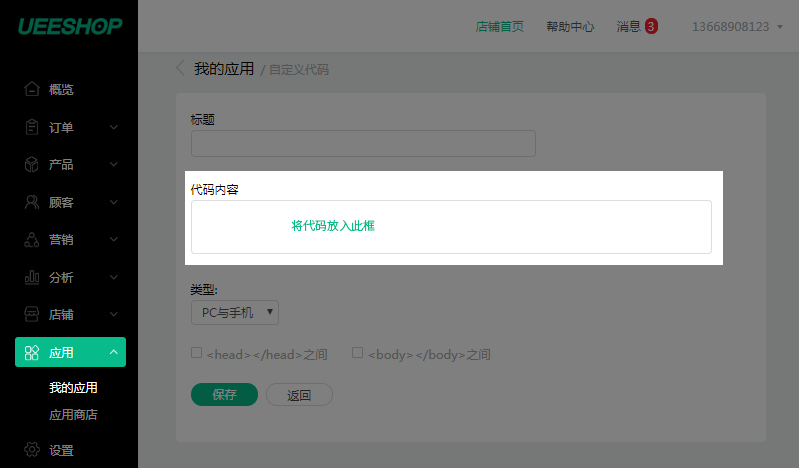Viewport: 799px width, 468px height.
Task: Click the 类型: label
Action: (204, 290)
